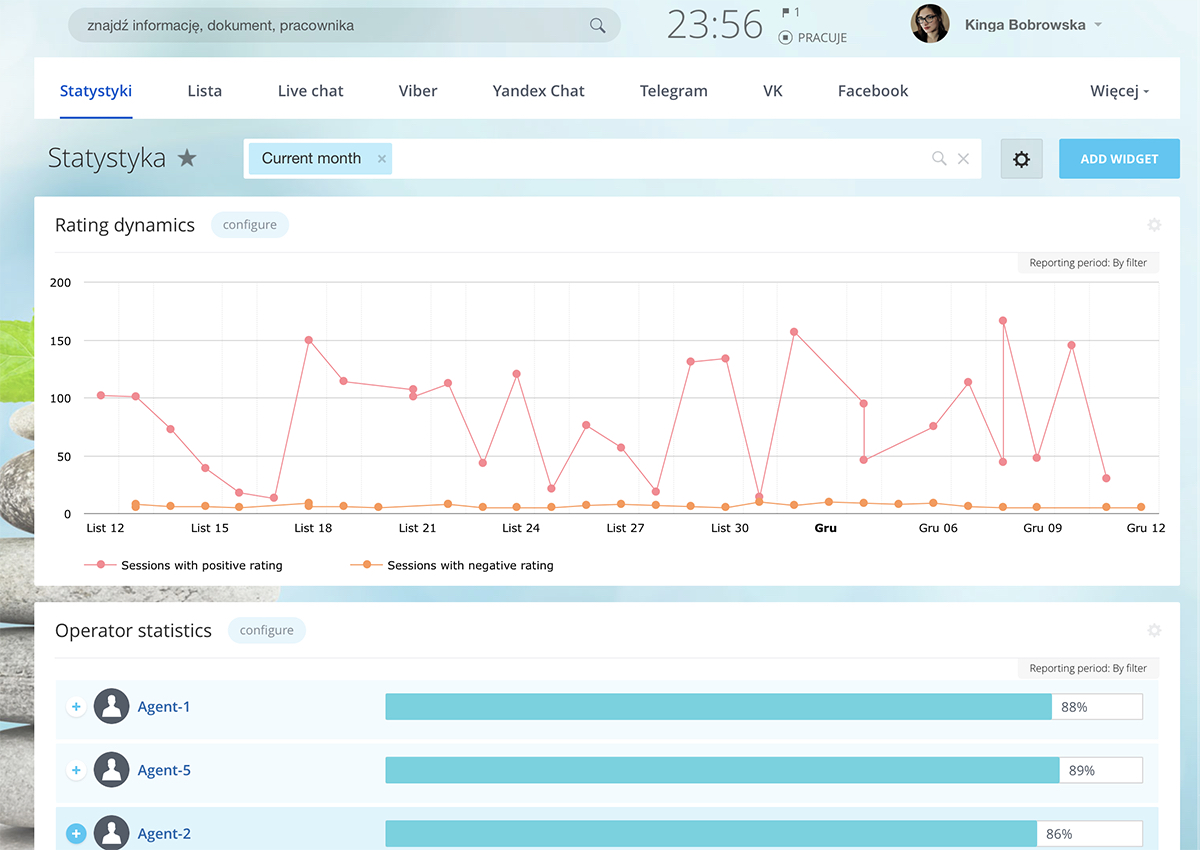Click Agent-1 avatar icon
Screen dimensions: 1200x850
coord(111,707)
